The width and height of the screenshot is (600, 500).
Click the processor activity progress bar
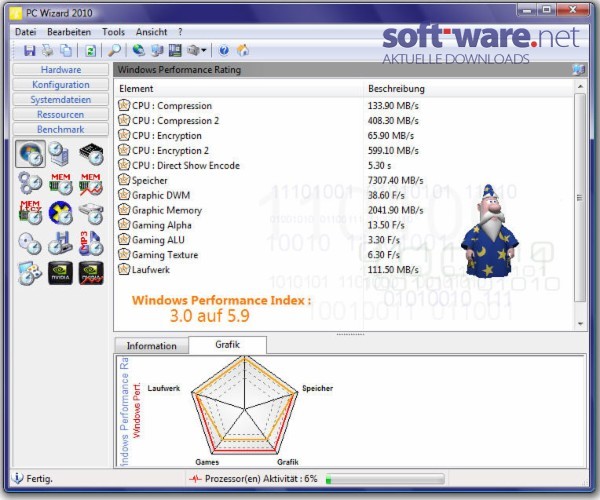pyautogui.click(x=385, y=479)
